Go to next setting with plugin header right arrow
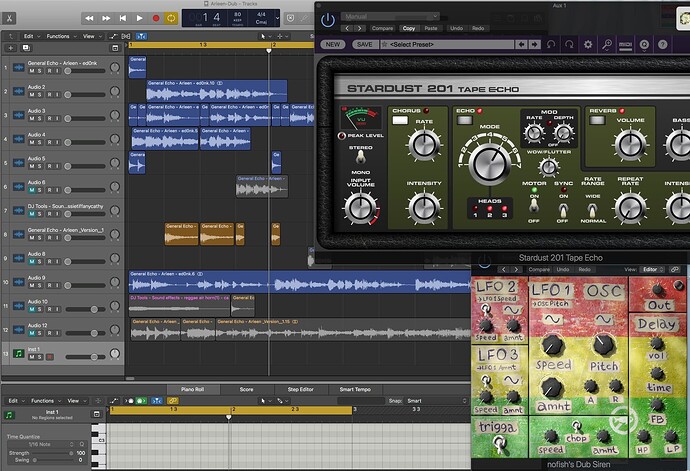 coord(360,28)
